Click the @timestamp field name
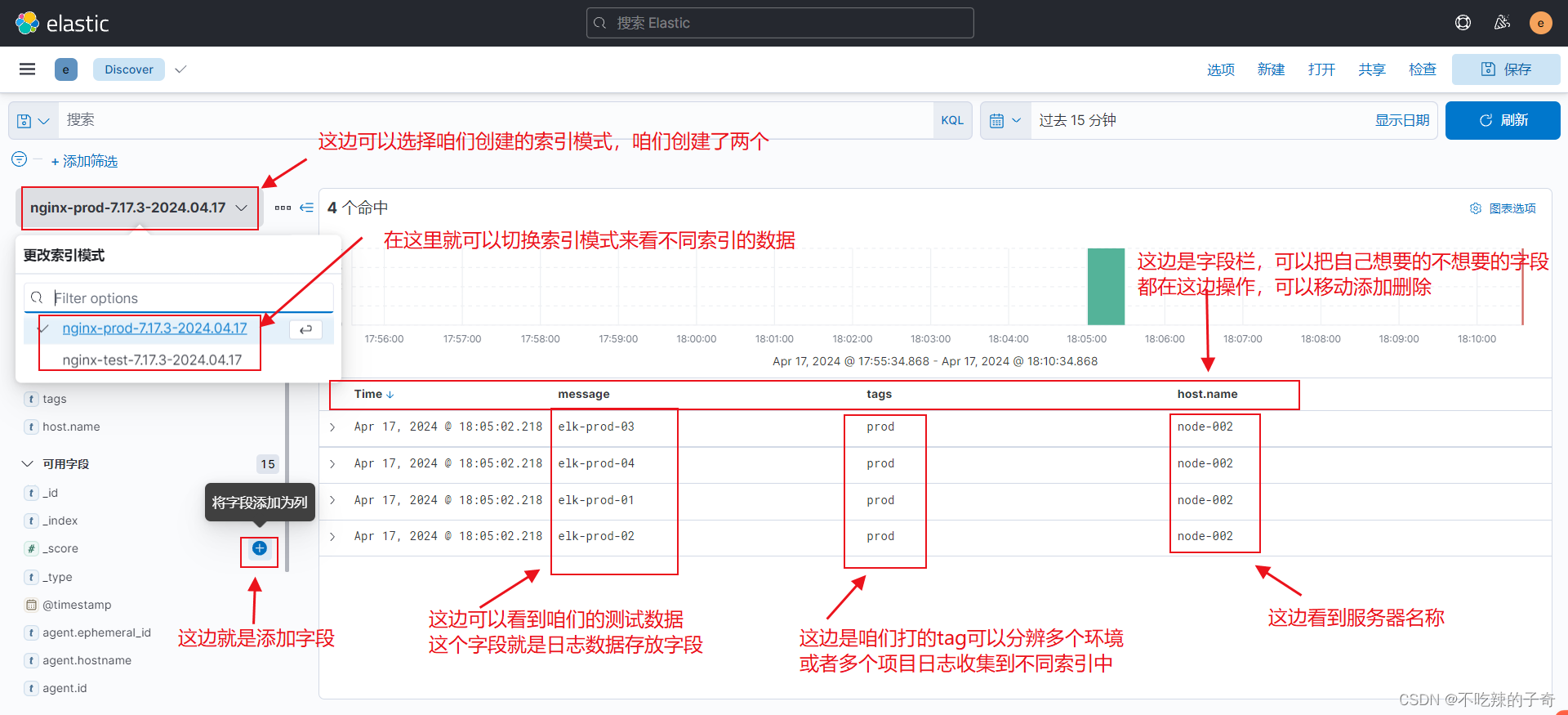The image size is (1568, 715). coord(77,605)
